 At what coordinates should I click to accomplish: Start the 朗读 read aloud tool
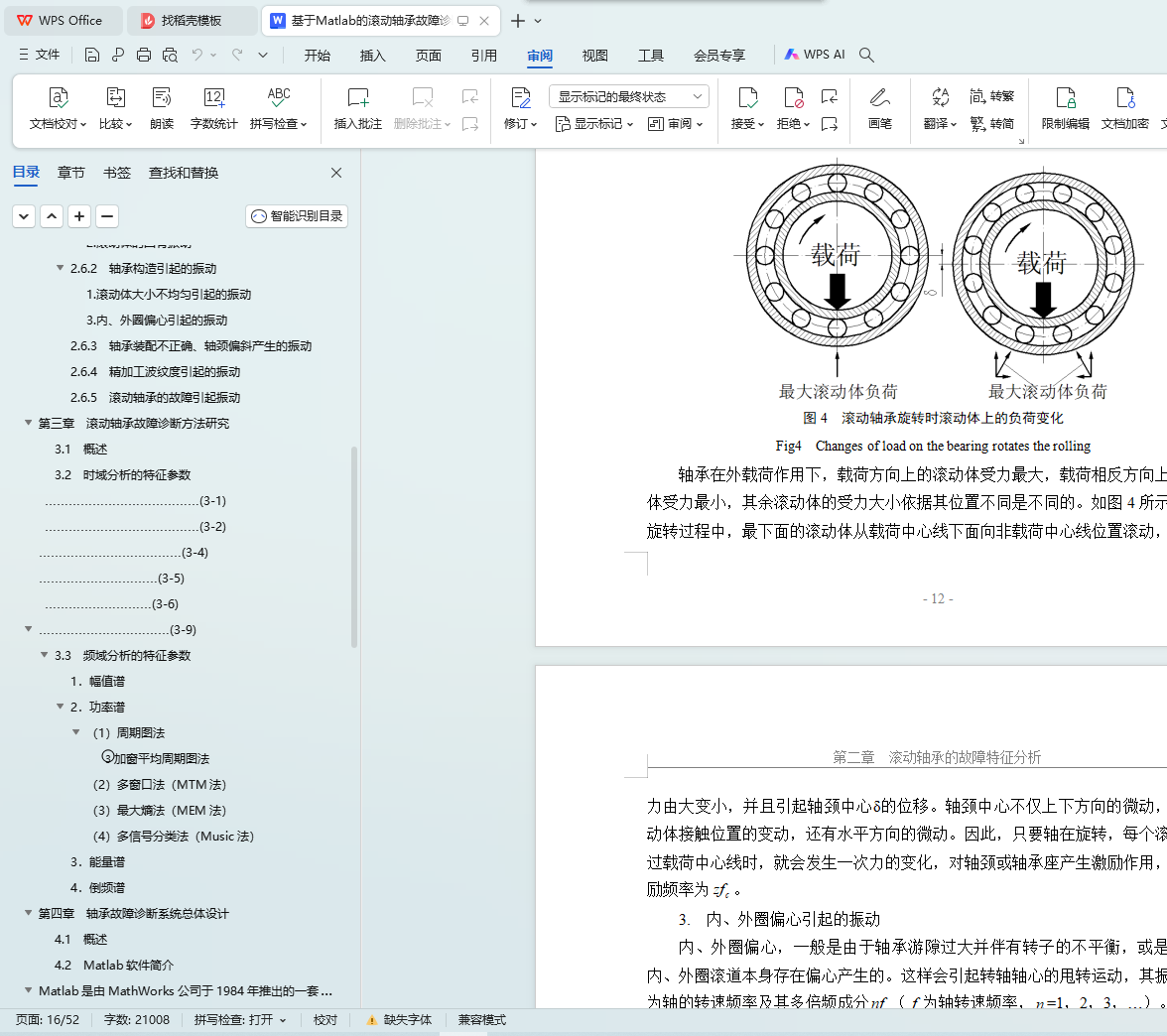tap(162, 109)
